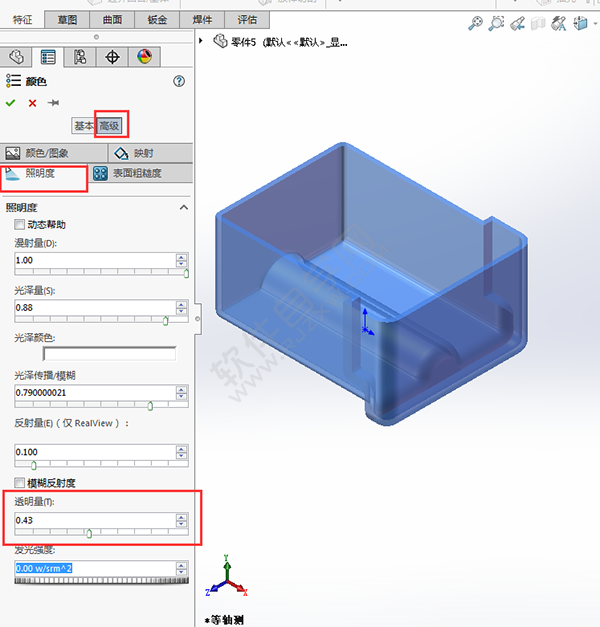Image resolution: width=600 pixels, height=627 pixels.
Task: Collapse the 照明度 section chevron
Action: (x=184, y=207)
